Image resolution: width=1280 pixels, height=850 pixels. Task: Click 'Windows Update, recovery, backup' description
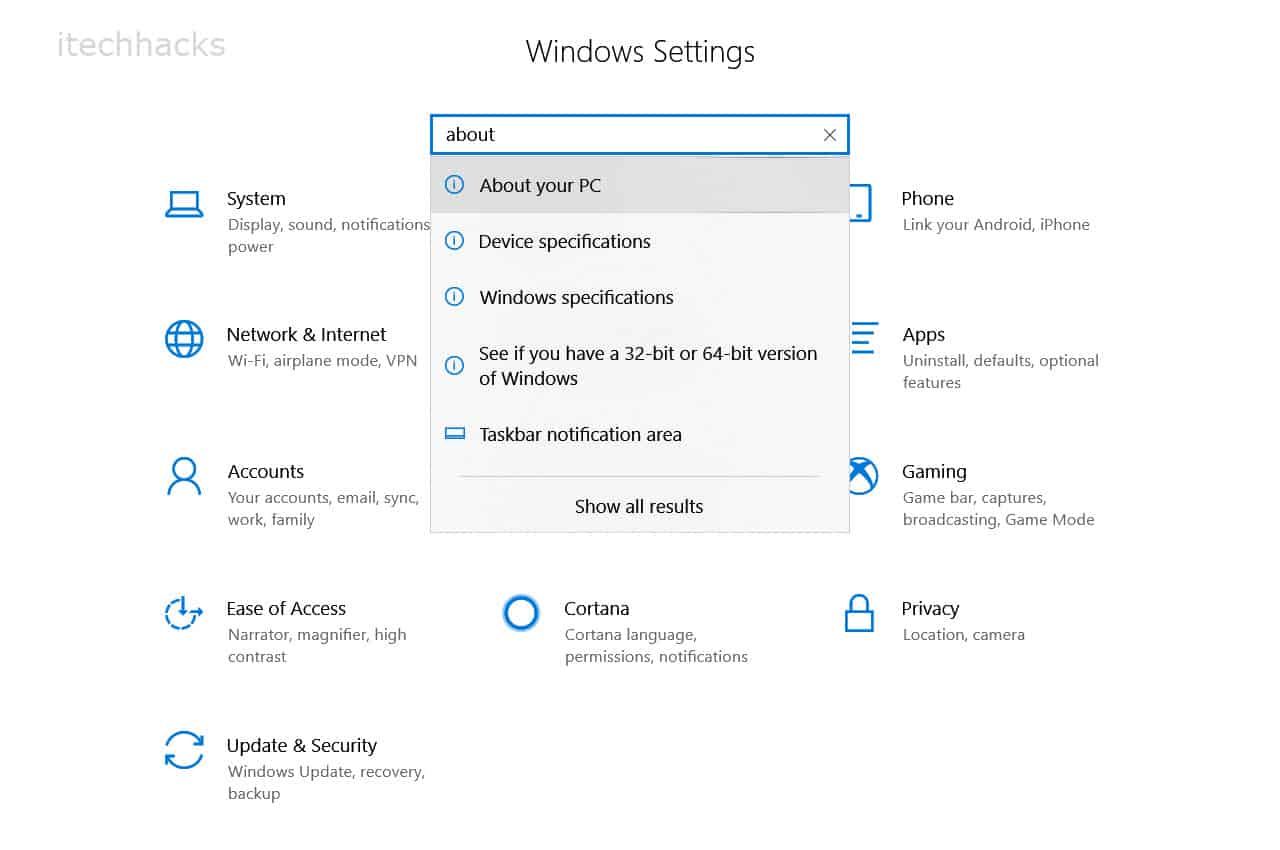coord(326,783)
